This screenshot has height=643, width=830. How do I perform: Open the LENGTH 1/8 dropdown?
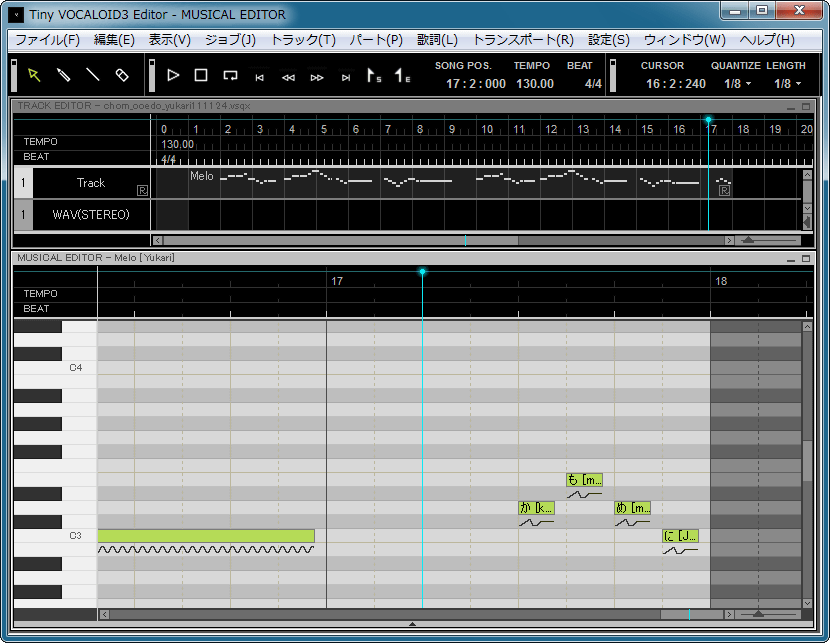787,84
